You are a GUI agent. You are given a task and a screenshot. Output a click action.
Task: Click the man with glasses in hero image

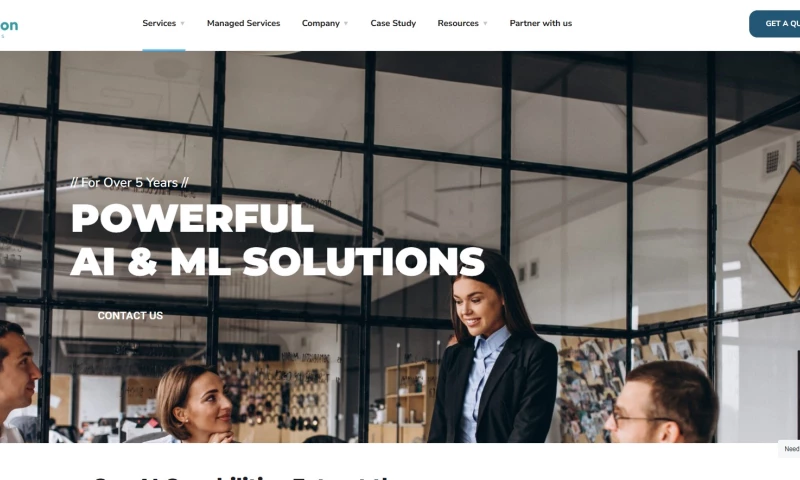pos(661,402)
